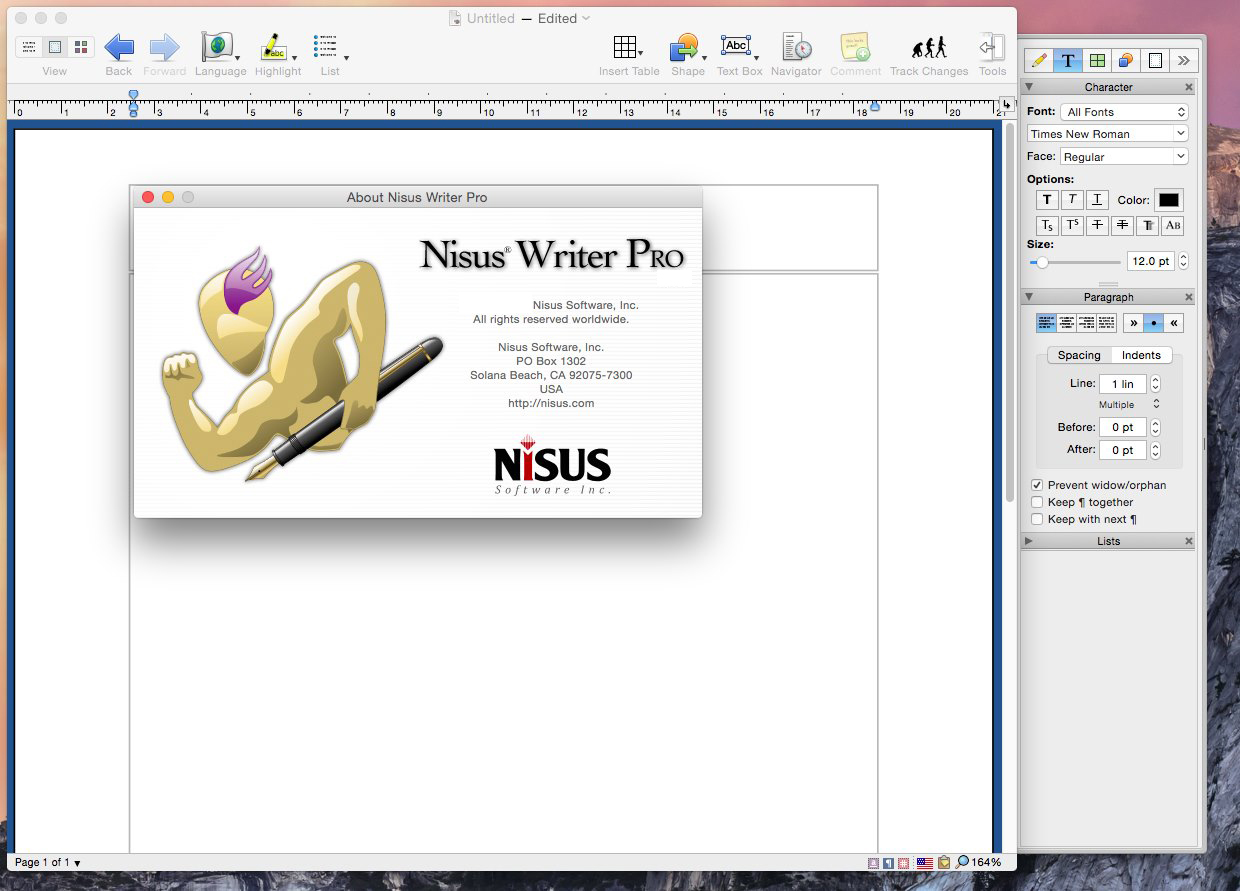
Task: Select the right-to-left « direction button
Action: 1174,323
